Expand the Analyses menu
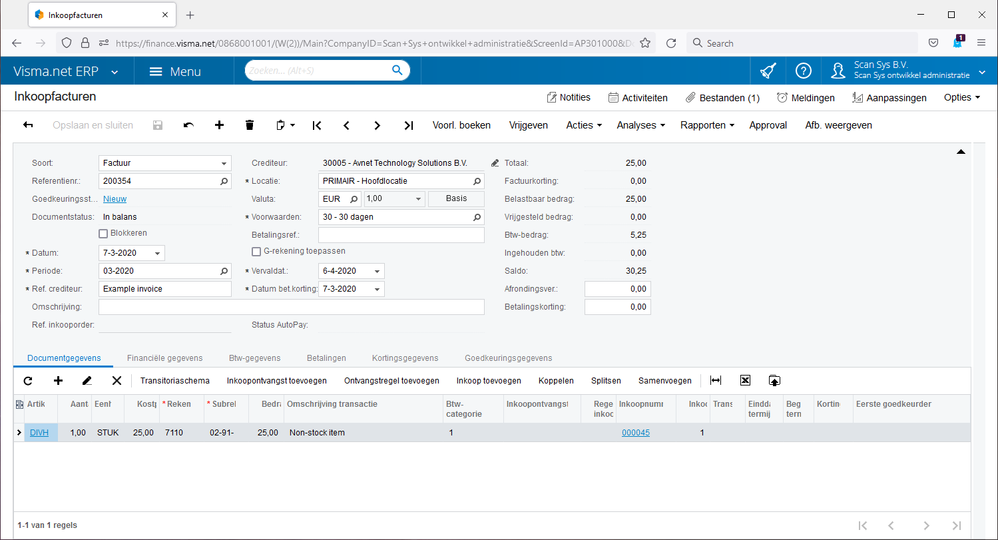Screen dimensions: 998x540 [640, 125]
